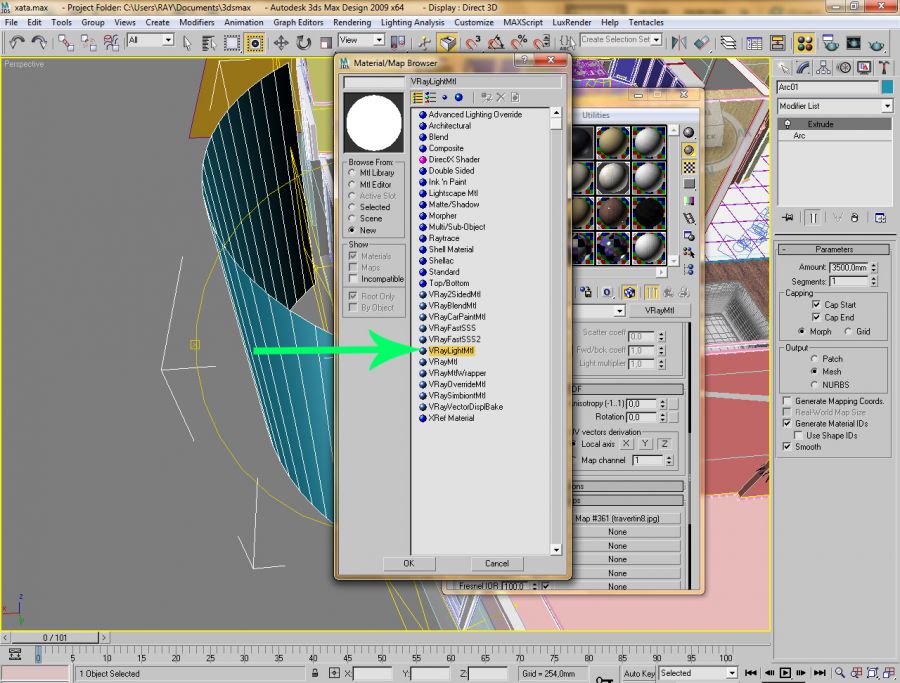900x683 pixels.
Task: Open the Modifiers menu
Action: click(197, 22)
